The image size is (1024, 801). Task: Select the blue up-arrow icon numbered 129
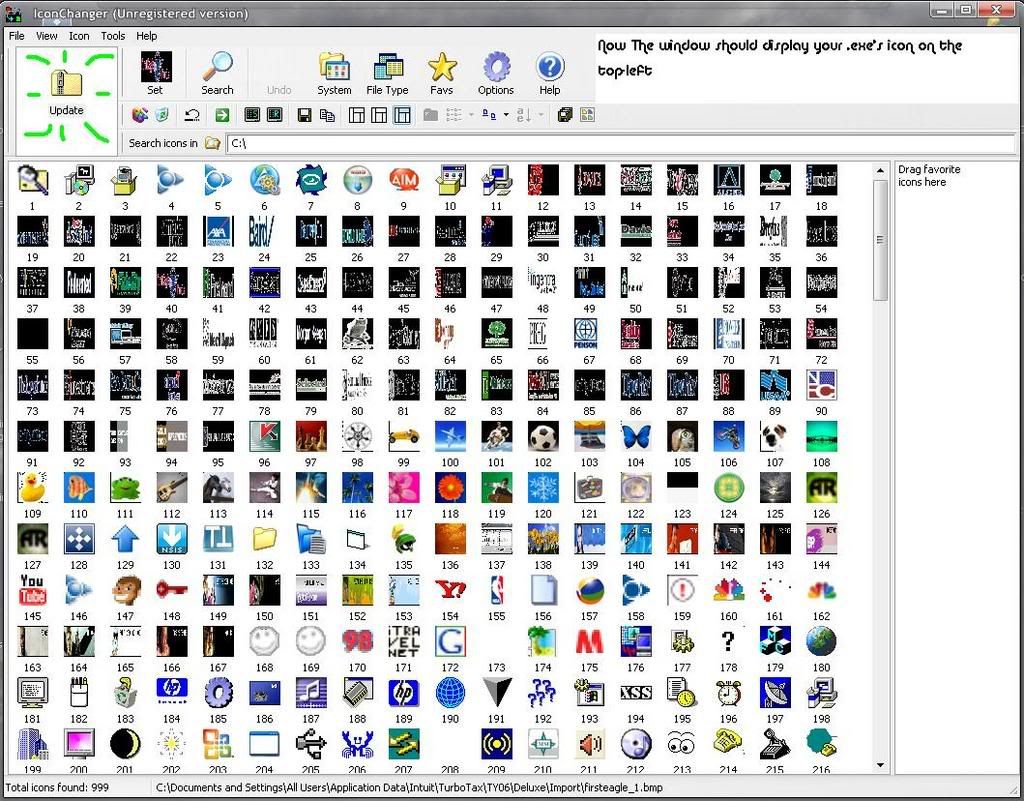pos(125,539)
